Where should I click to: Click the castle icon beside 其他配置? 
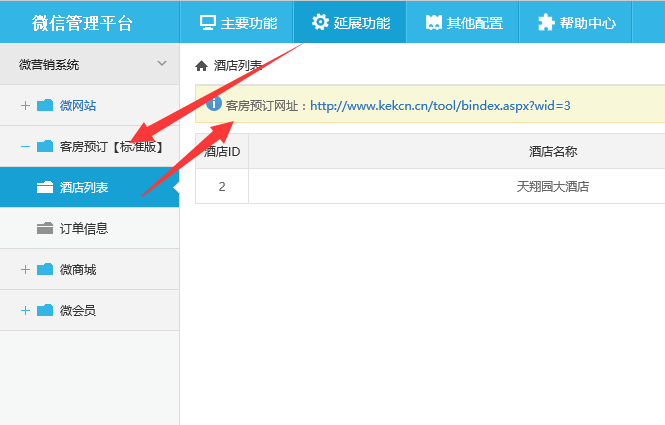click(433, 22)
